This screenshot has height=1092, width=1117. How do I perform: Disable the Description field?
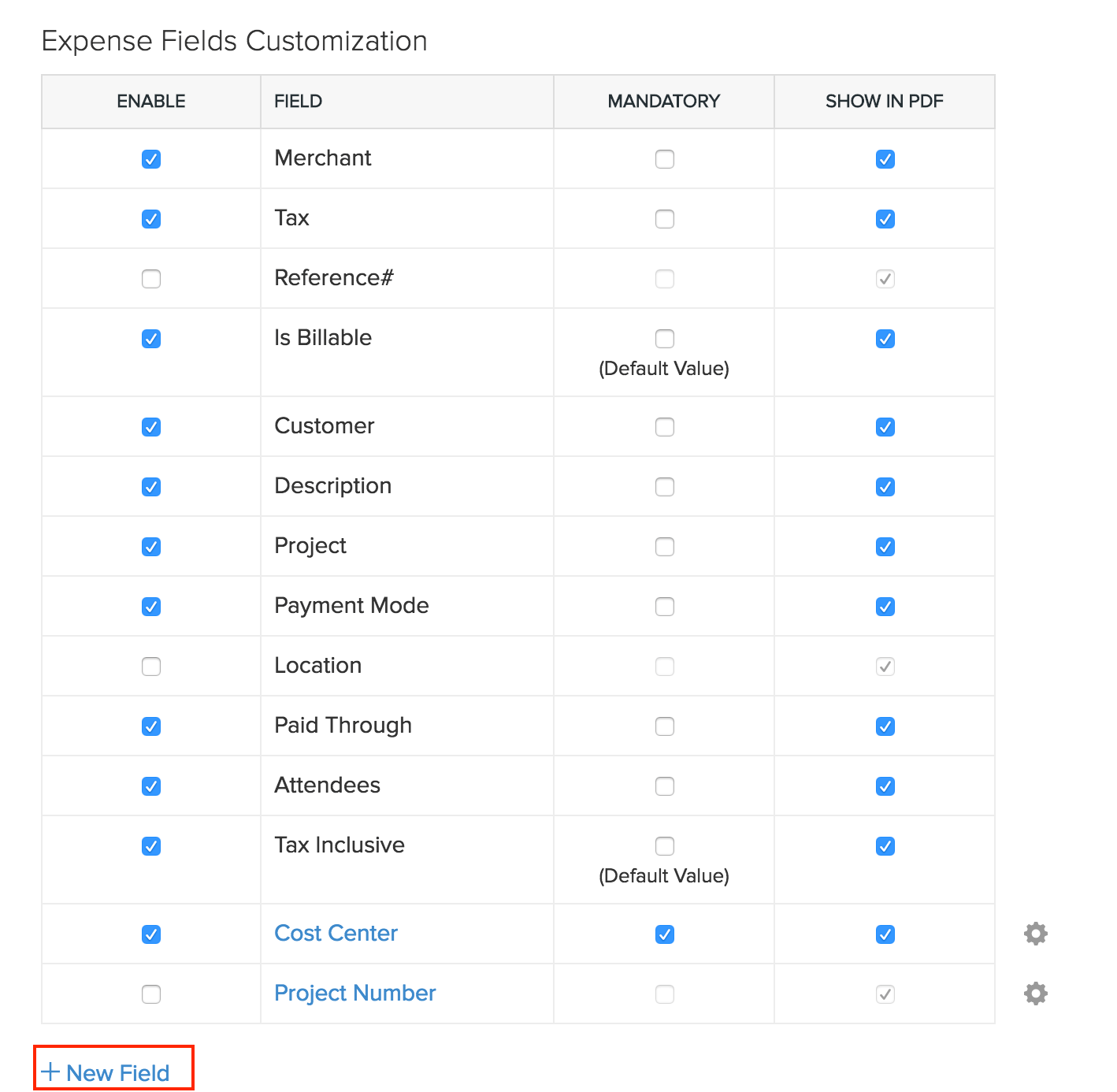pyautogui.click(x=150, y=486)
